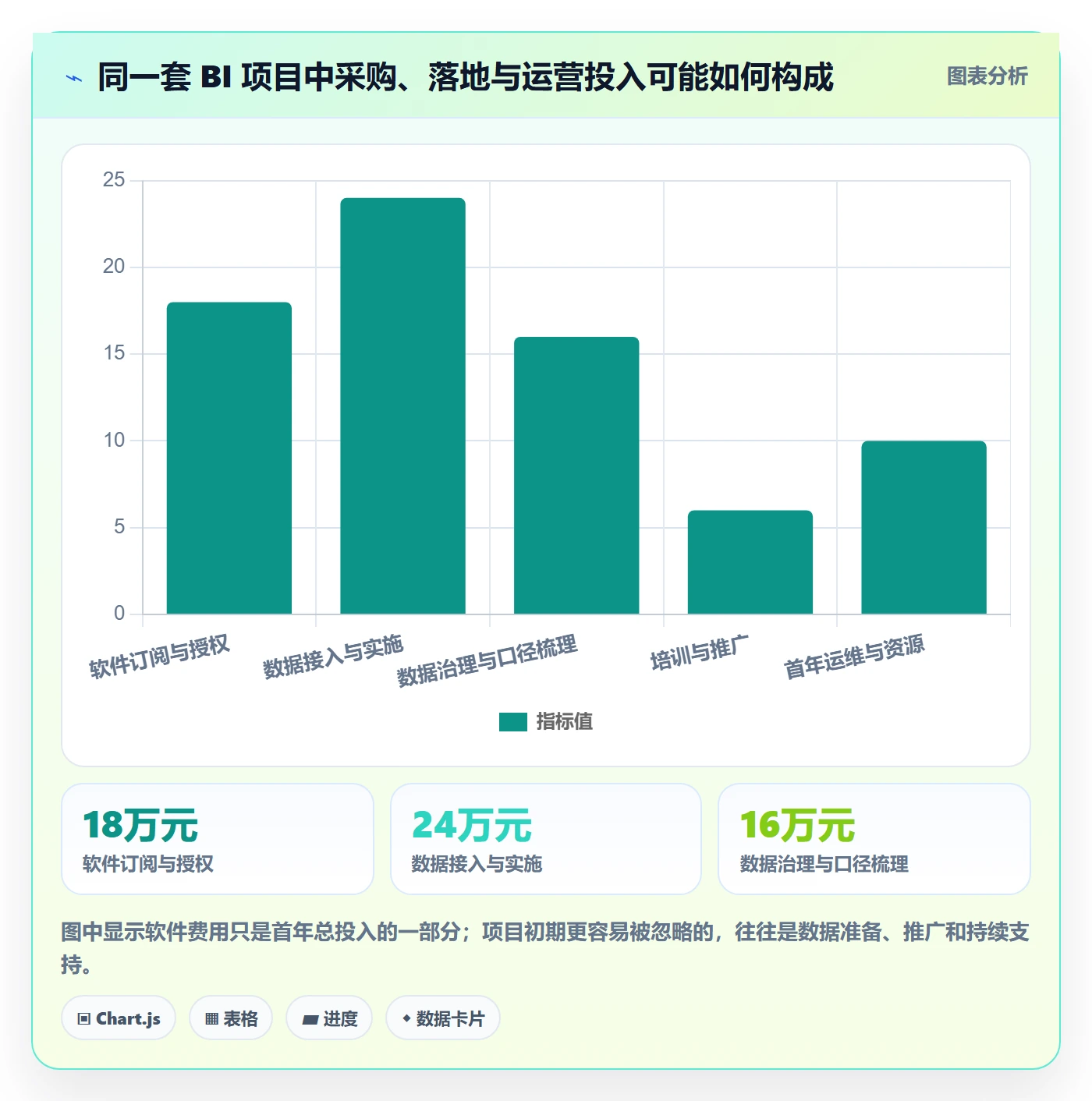Toggle the 指标值 legend color swatch

click(x=513, y=722)
